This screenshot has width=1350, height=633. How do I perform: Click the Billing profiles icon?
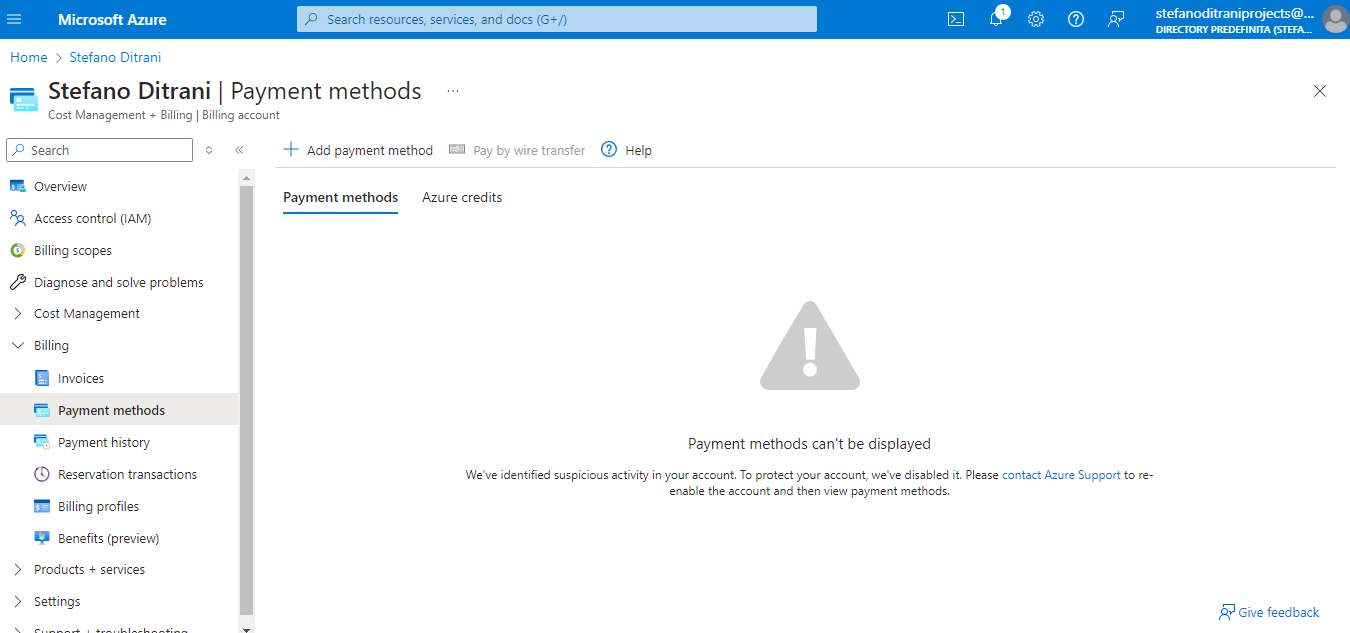point(41,506)
